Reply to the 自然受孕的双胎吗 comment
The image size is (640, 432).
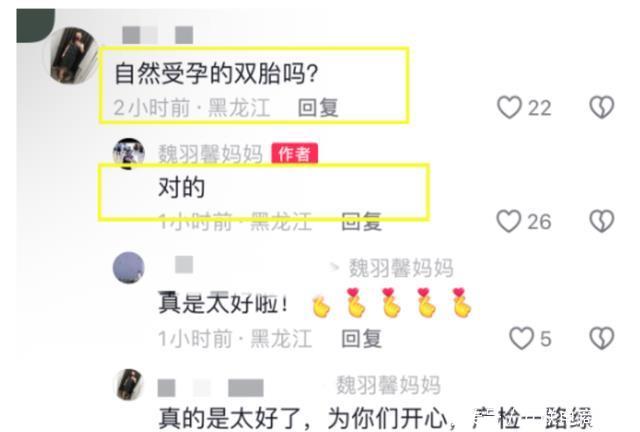[x=318, y=108]
